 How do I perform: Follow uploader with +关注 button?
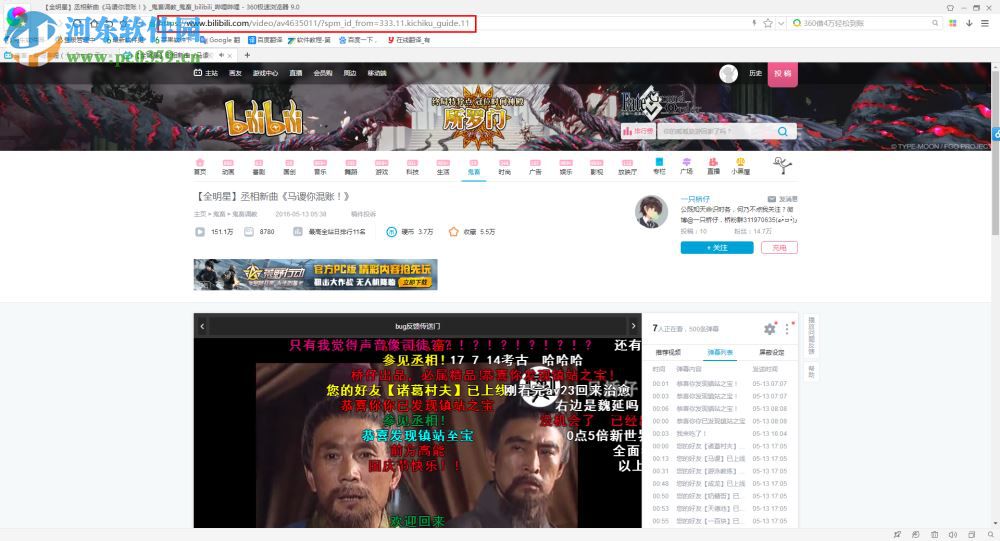point(717,248)
